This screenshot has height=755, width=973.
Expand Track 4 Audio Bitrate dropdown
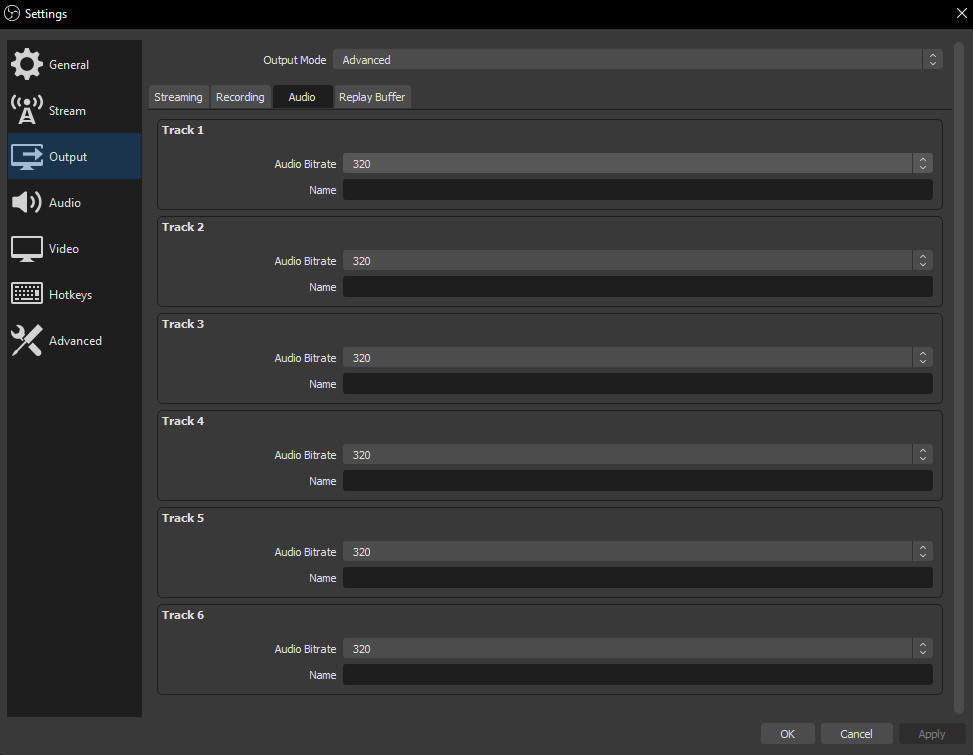click(x=638, y=455)
